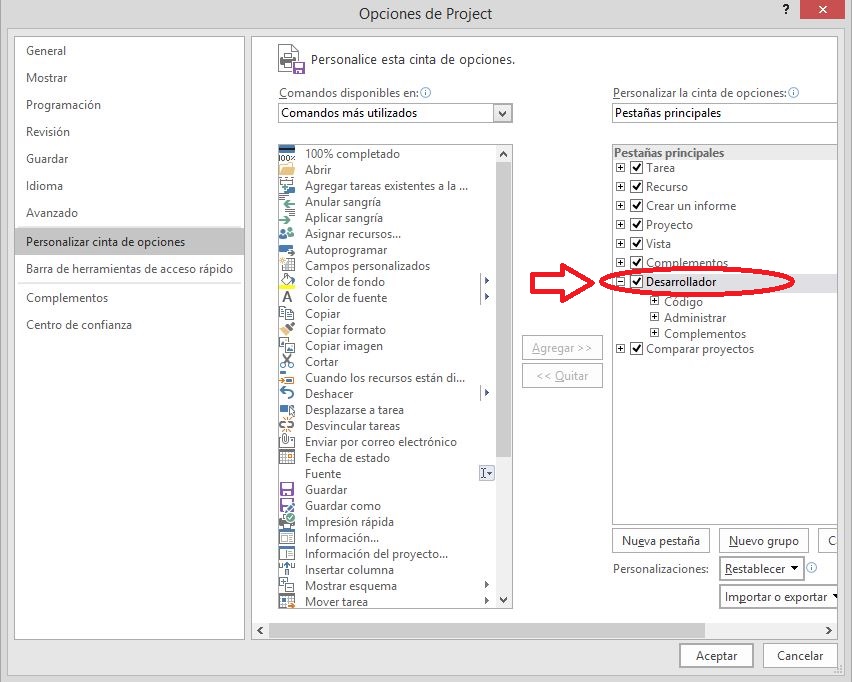Select the Copiar imagen icon
This screenshot has height=682, width=852.
pyautogui.click(x=286, y=346)
